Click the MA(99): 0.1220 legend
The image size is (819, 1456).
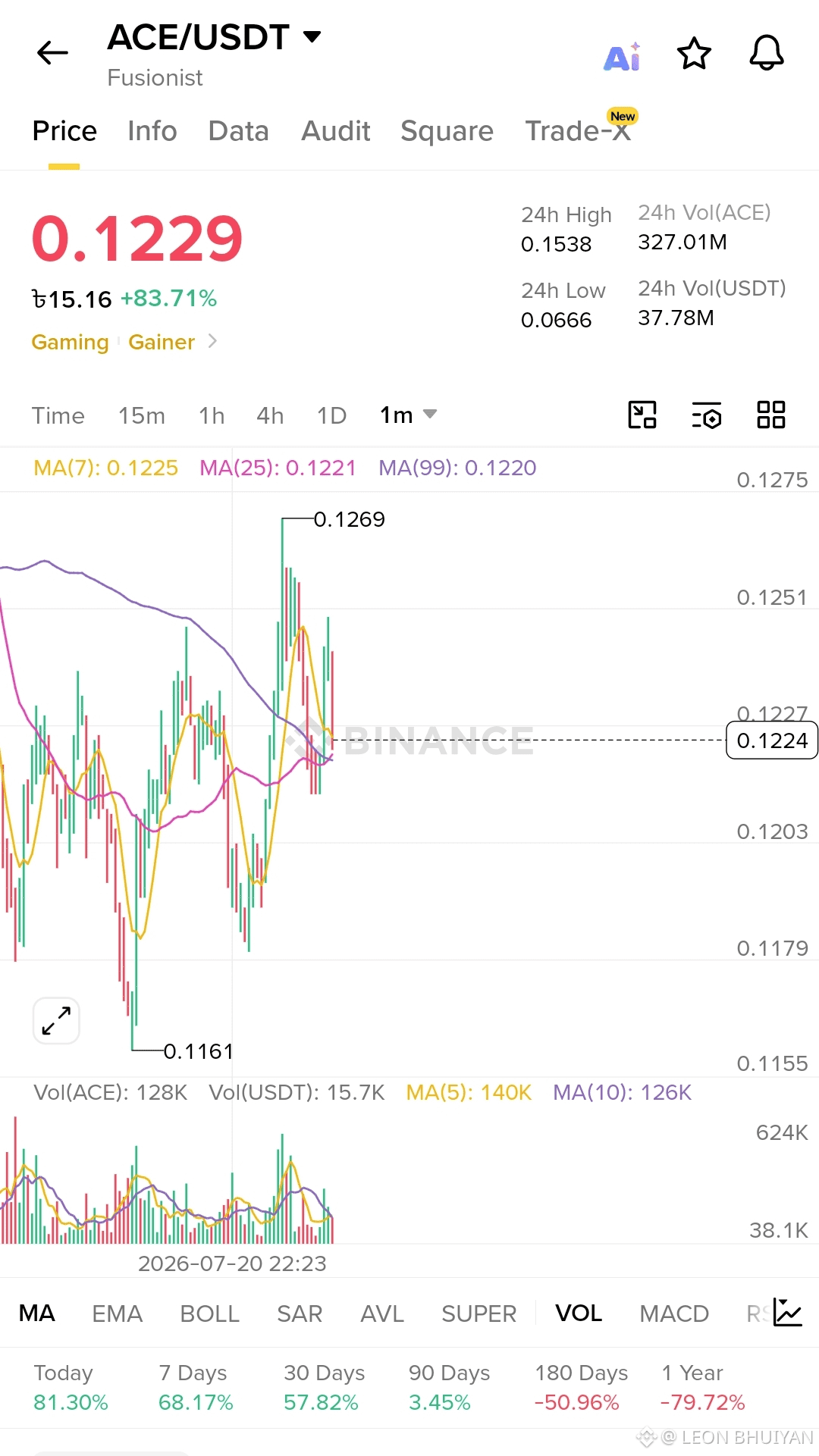[457, 468]
